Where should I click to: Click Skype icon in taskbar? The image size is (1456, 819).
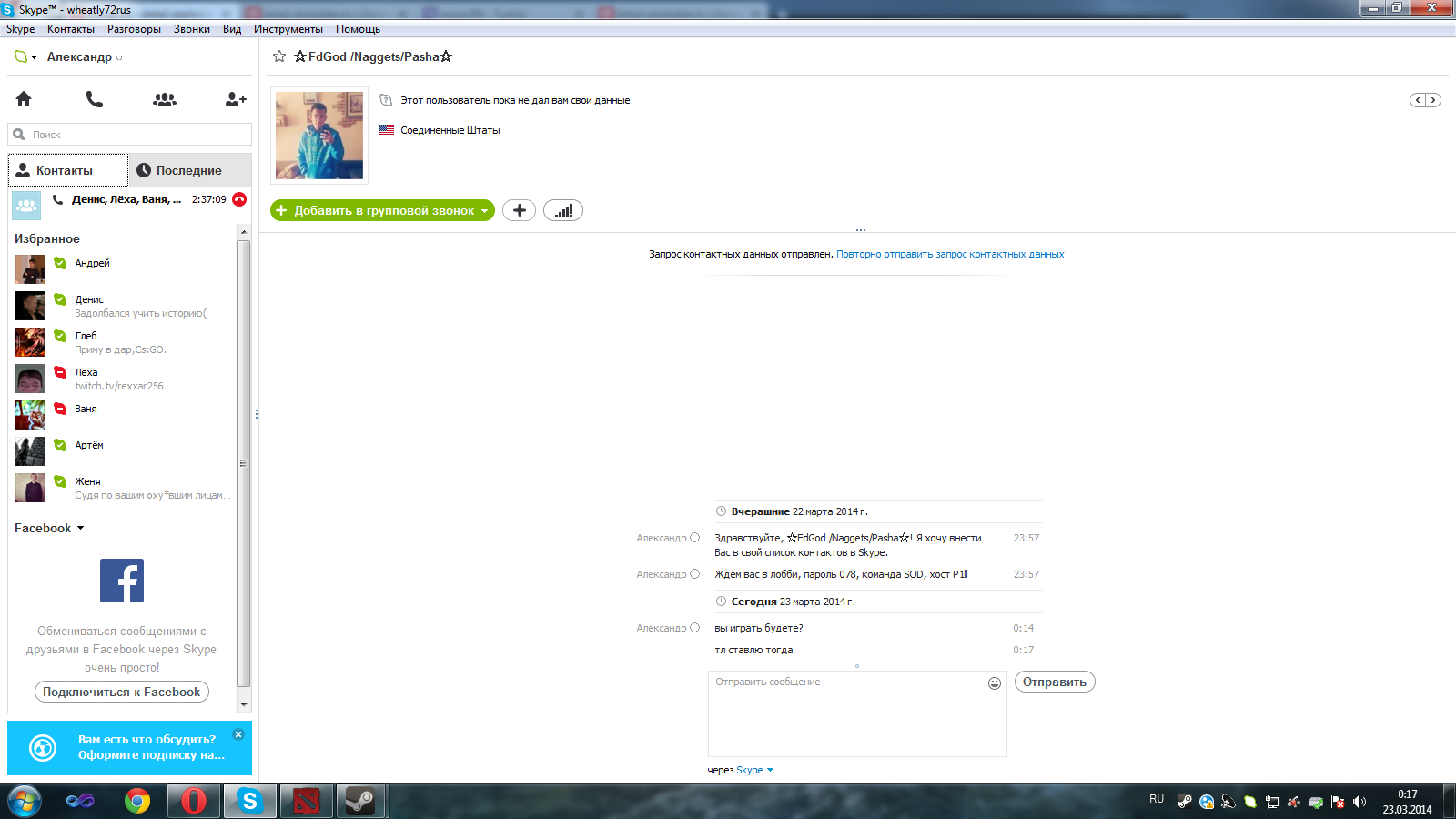249,802
